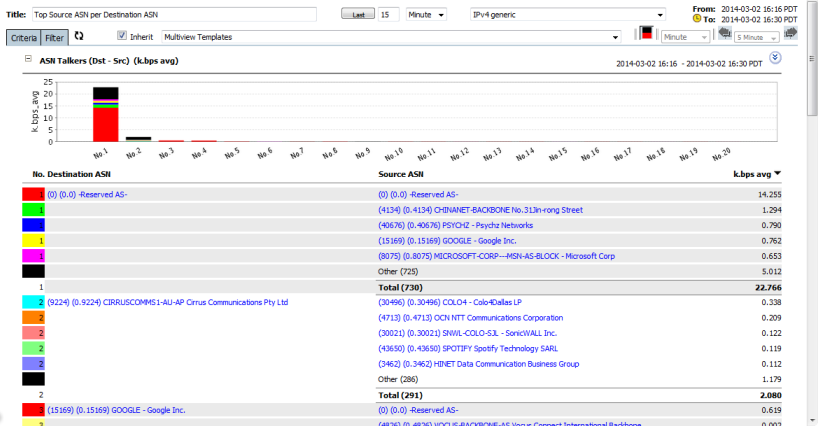
Task: Click the No.1 stacked bar in chart
Action: click(x=106, y=114)
